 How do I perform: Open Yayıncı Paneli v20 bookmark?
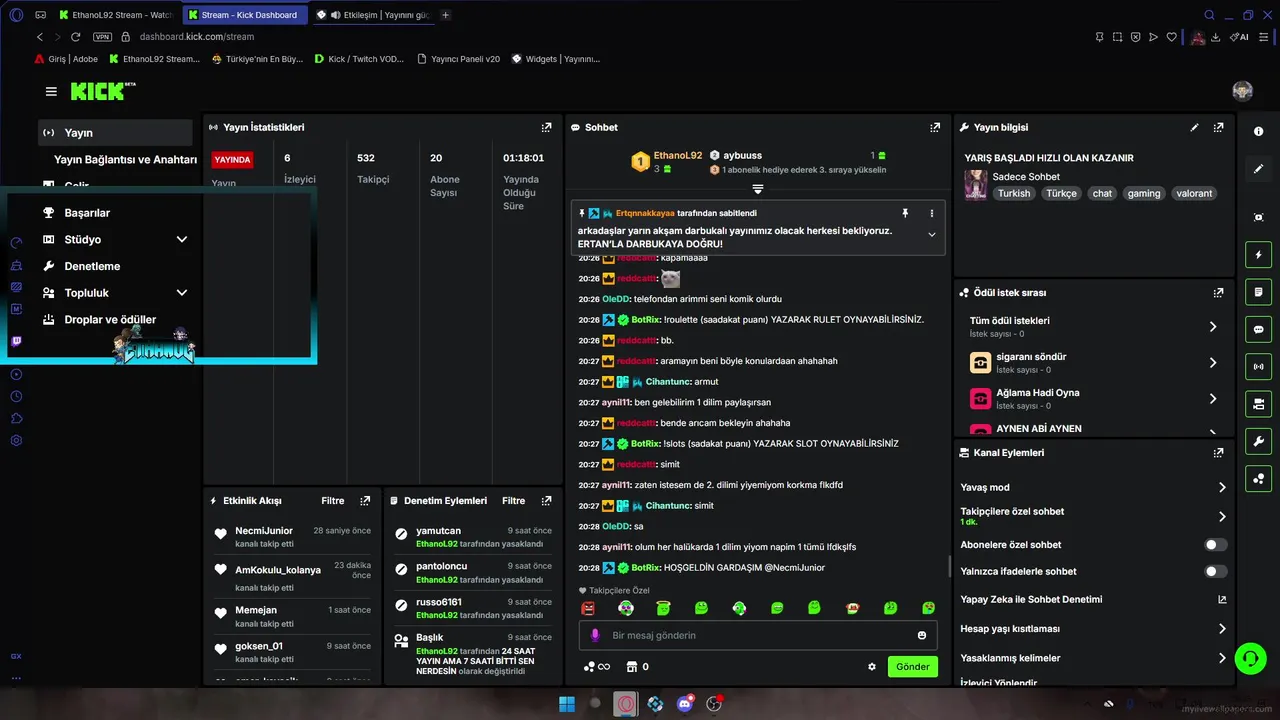click(x=458, y=59)
